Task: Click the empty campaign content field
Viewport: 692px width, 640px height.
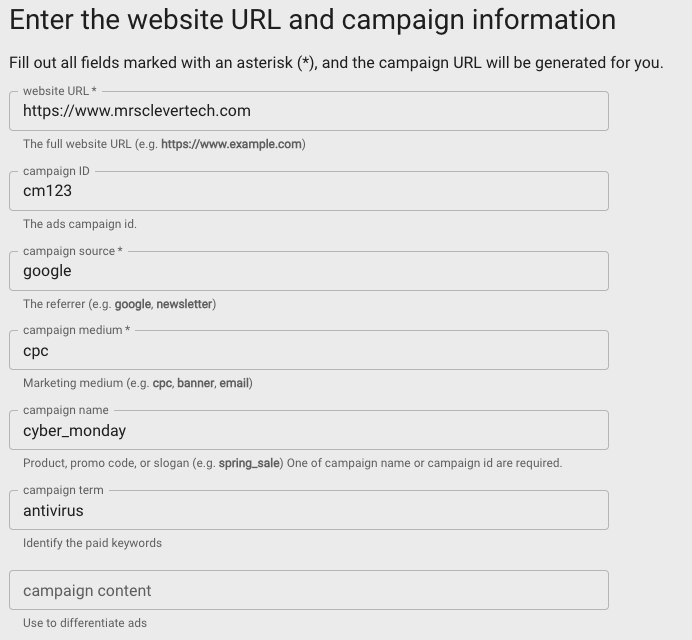Action: [308, 591]
